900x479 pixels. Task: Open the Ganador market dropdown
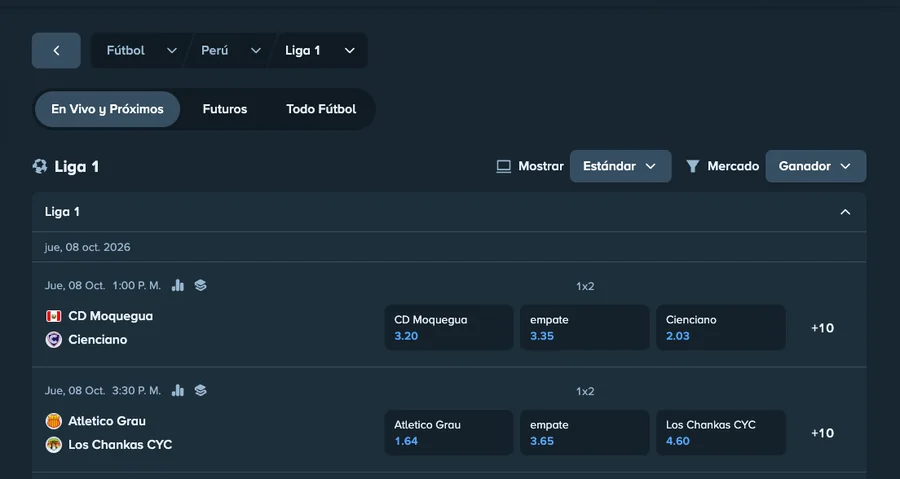[816, 166]
